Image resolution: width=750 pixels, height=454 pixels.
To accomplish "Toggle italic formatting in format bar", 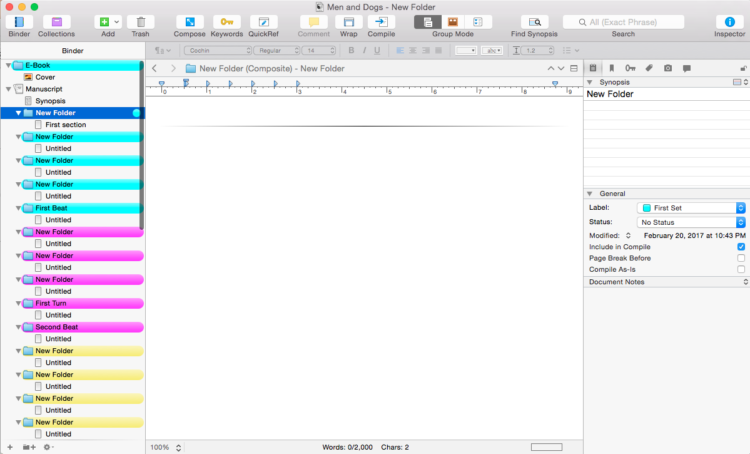I will [x=364, y=50].
